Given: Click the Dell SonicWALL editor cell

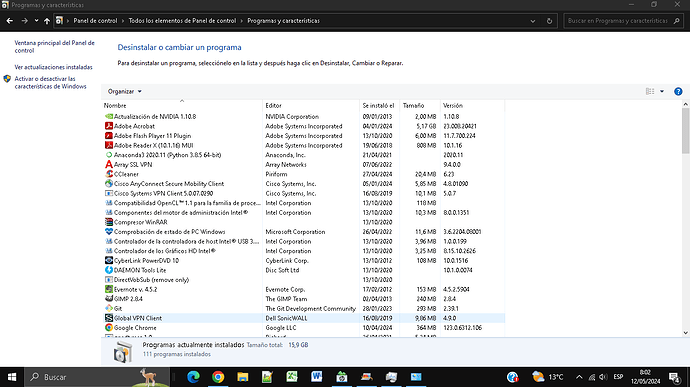Looking at the screenshot, I should (286, 318).
